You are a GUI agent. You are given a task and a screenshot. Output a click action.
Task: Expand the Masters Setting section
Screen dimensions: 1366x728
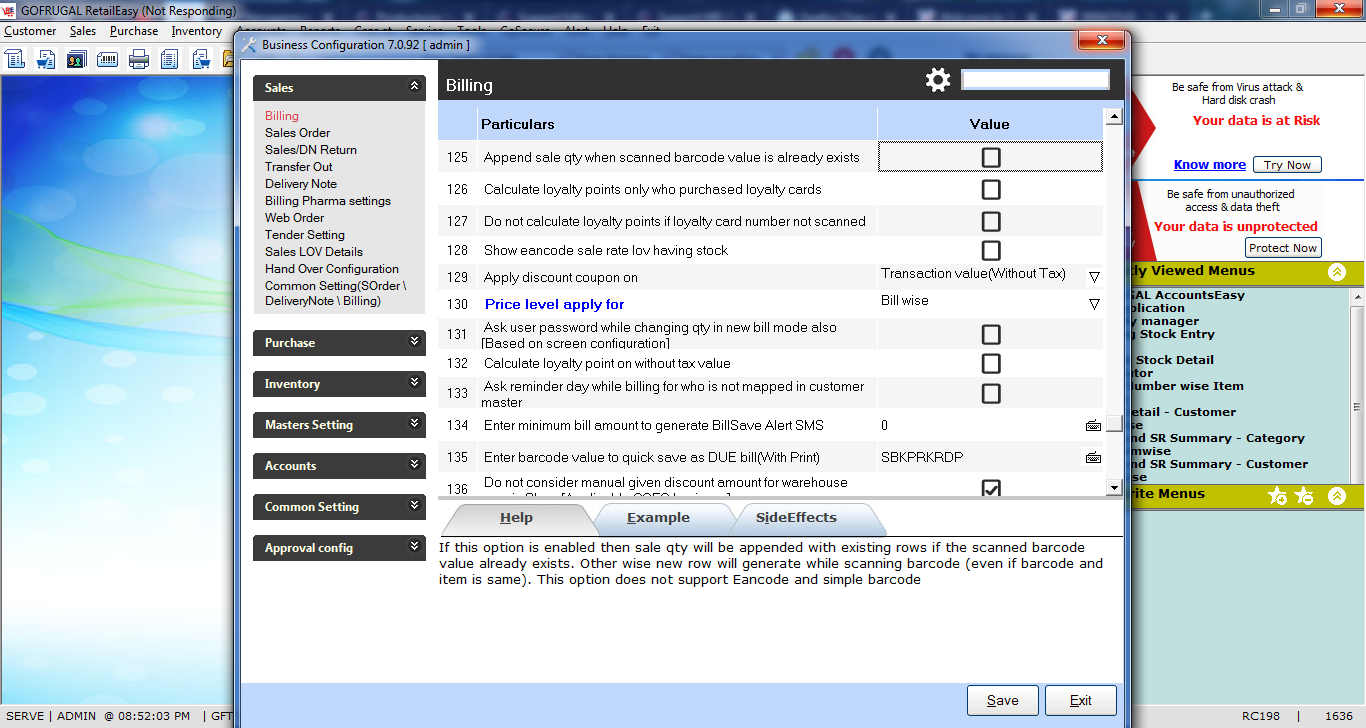pyautogui.click(x=415, y=424)
